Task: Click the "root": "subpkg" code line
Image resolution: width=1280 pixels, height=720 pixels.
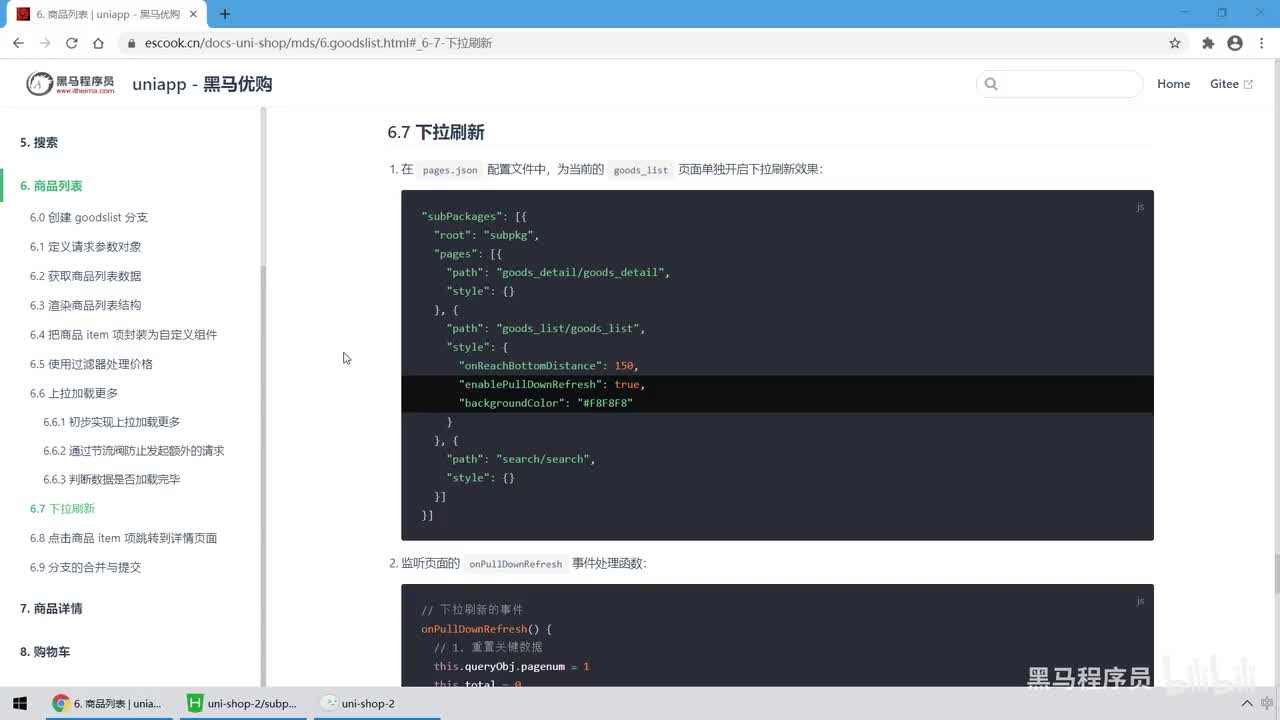Action: (x=487, y=235)
